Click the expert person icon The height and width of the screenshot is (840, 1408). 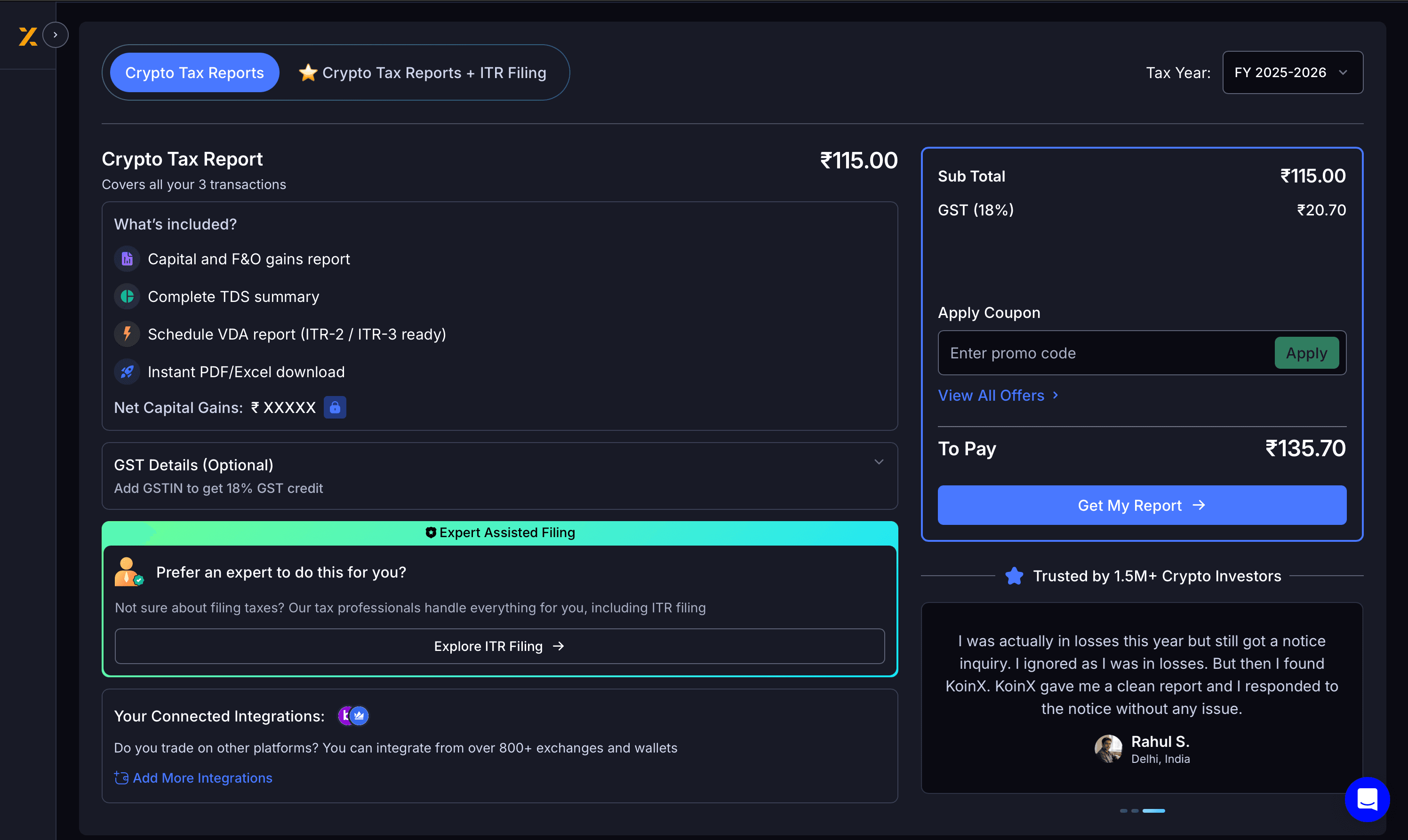[x=129, y=572]
